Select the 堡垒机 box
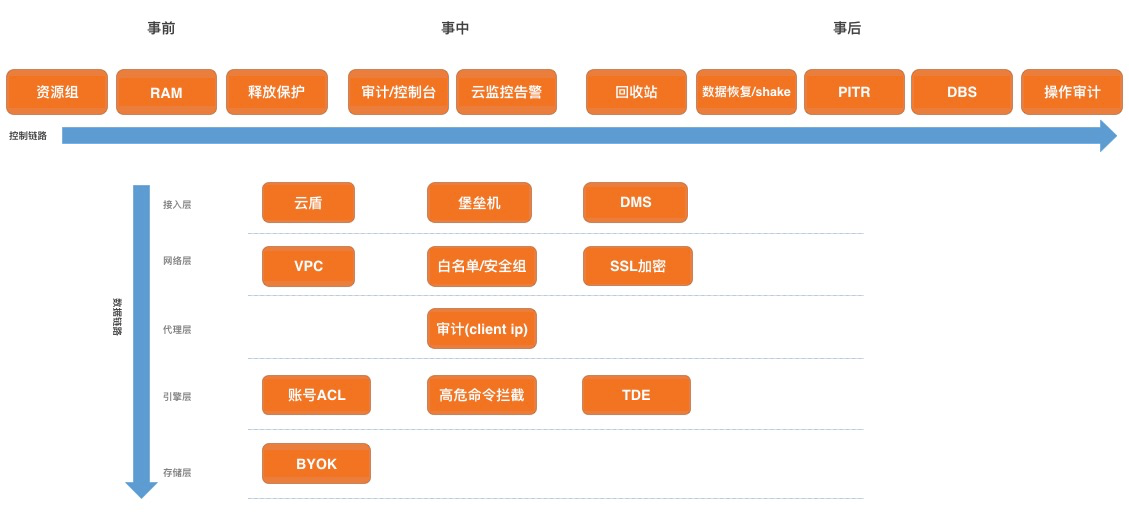This screenshot has height=514, width=1129. 479,202
